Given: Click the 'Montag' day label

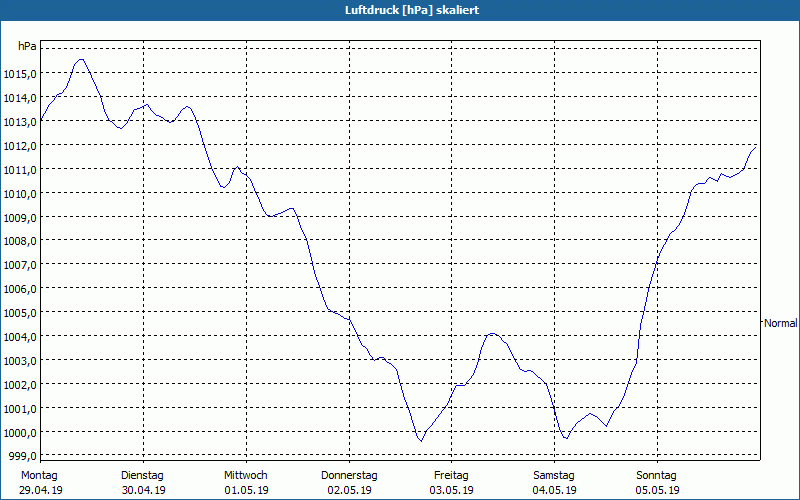Looking at the screenshot, I should (39, 476).
